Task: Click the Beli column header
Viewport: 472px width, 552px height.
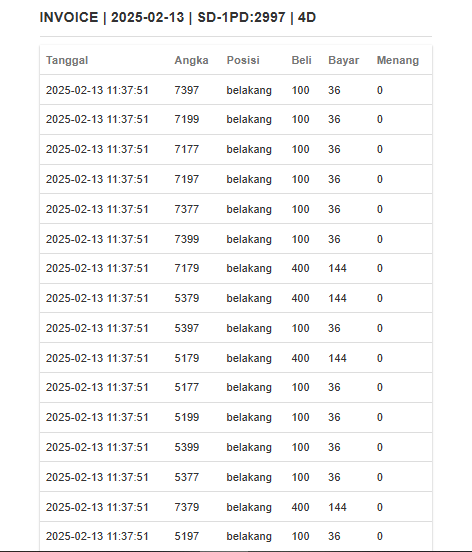Action: click(301, 60)
